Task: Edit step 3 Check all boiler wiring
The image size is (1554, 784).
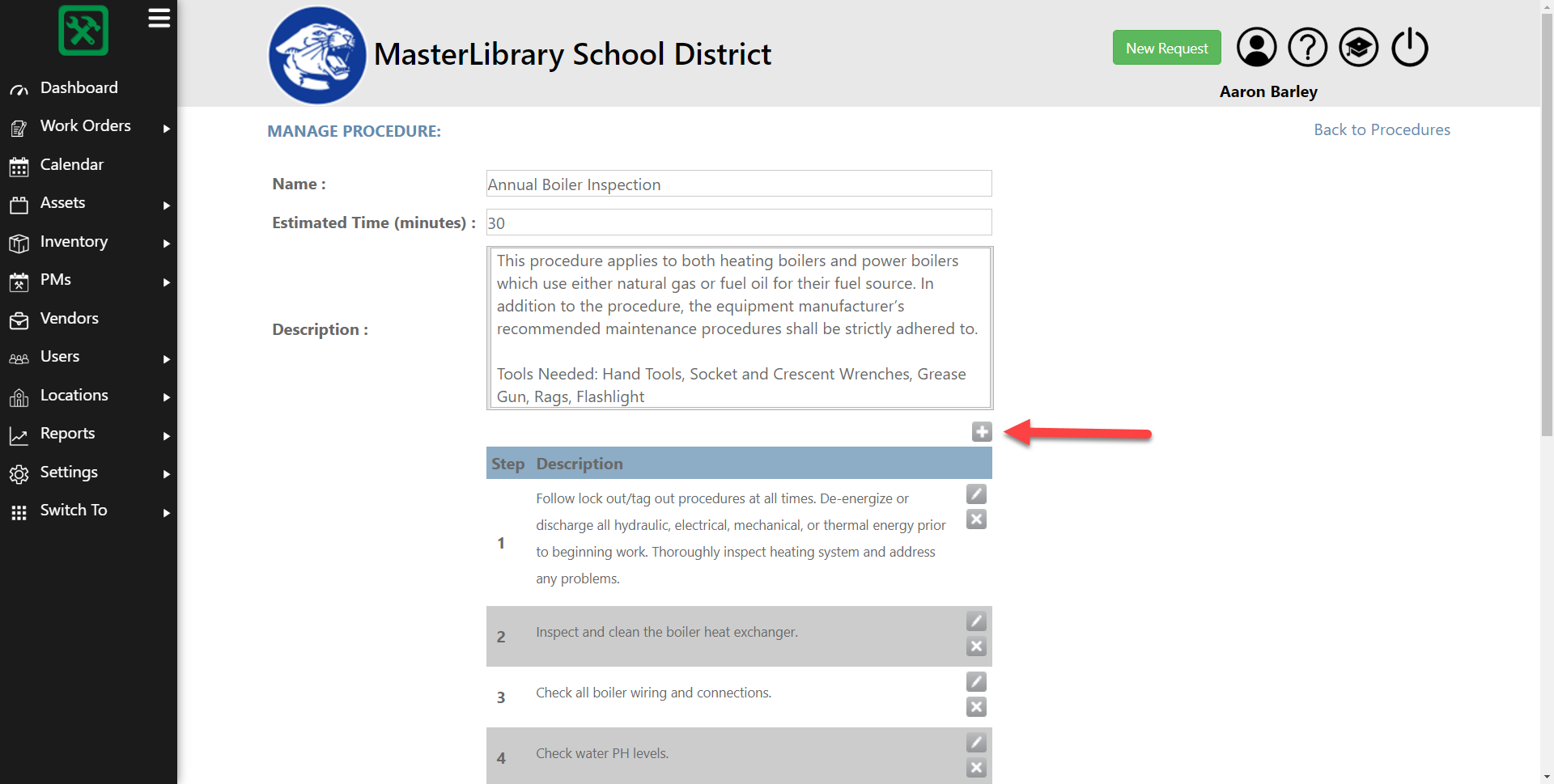Action: click(976, 682)
